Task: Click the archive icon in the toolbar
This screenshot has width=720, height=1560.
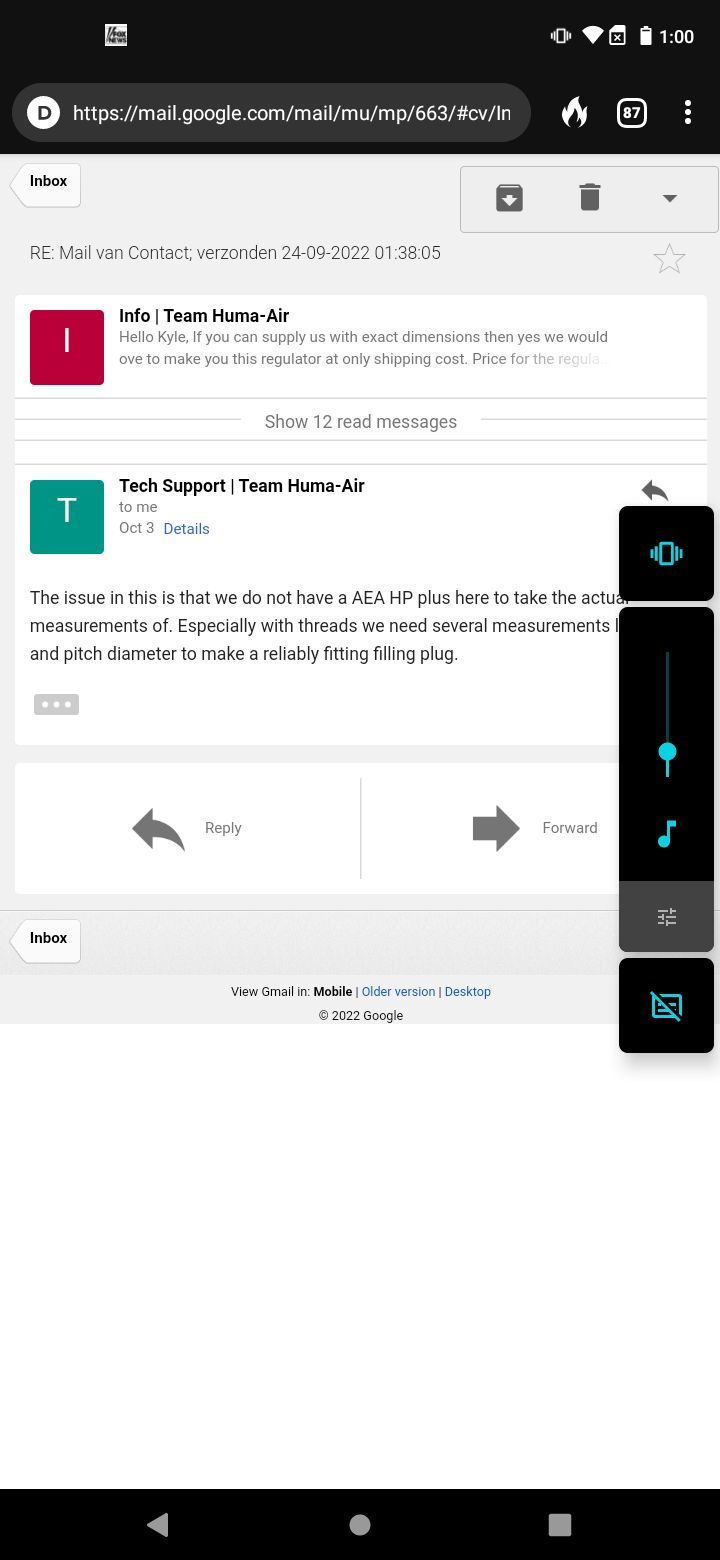Action: pos(509,198)
